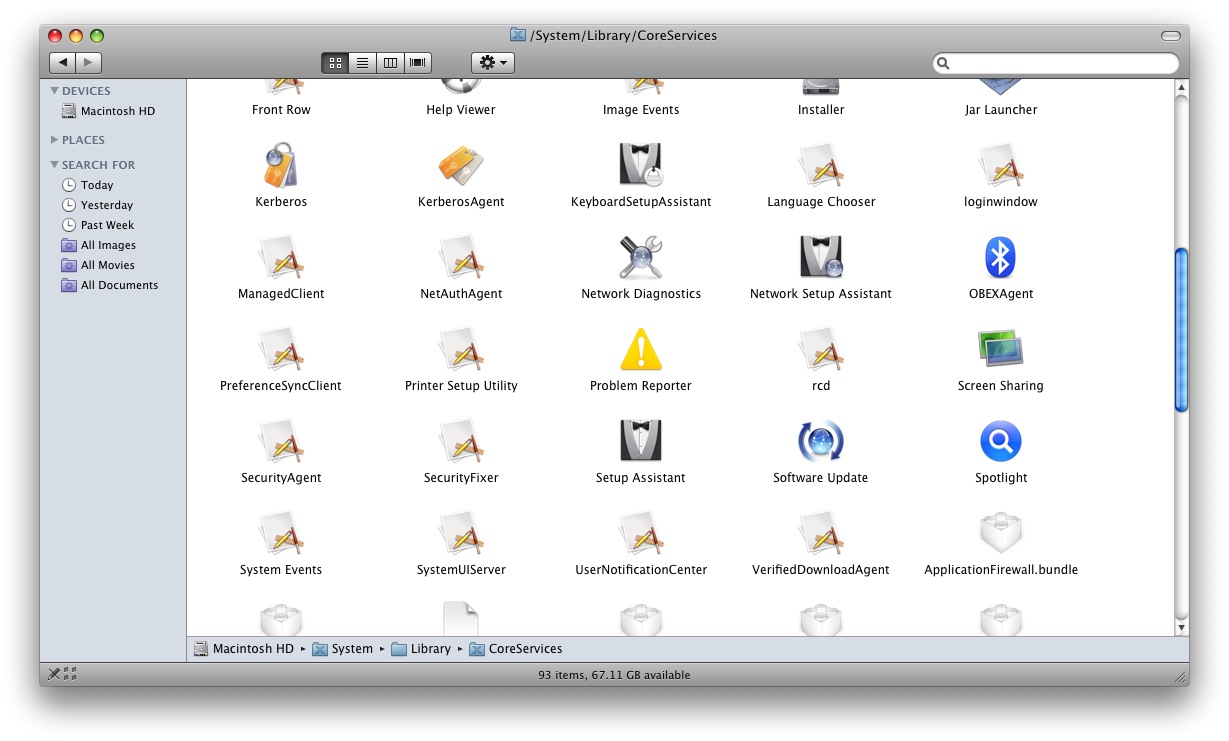Click the Front Row label
This screenshot has height=741, width=1229.
tap(281, 110)
